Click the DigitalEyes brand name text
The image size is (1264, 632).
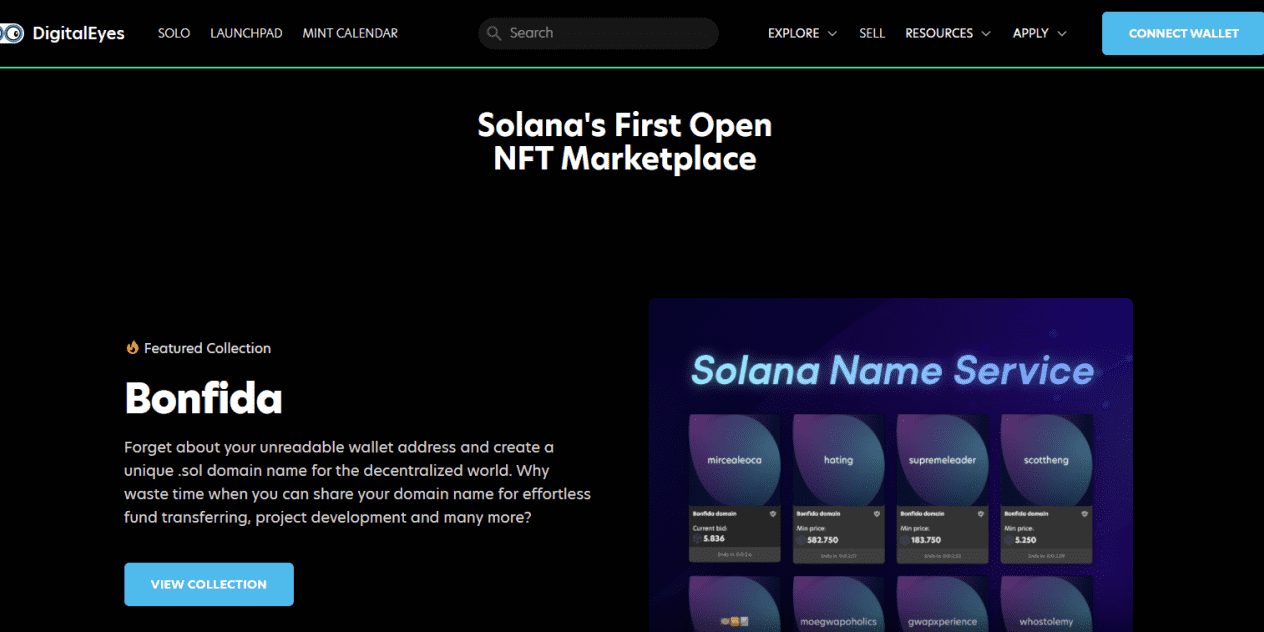[78, 34]
